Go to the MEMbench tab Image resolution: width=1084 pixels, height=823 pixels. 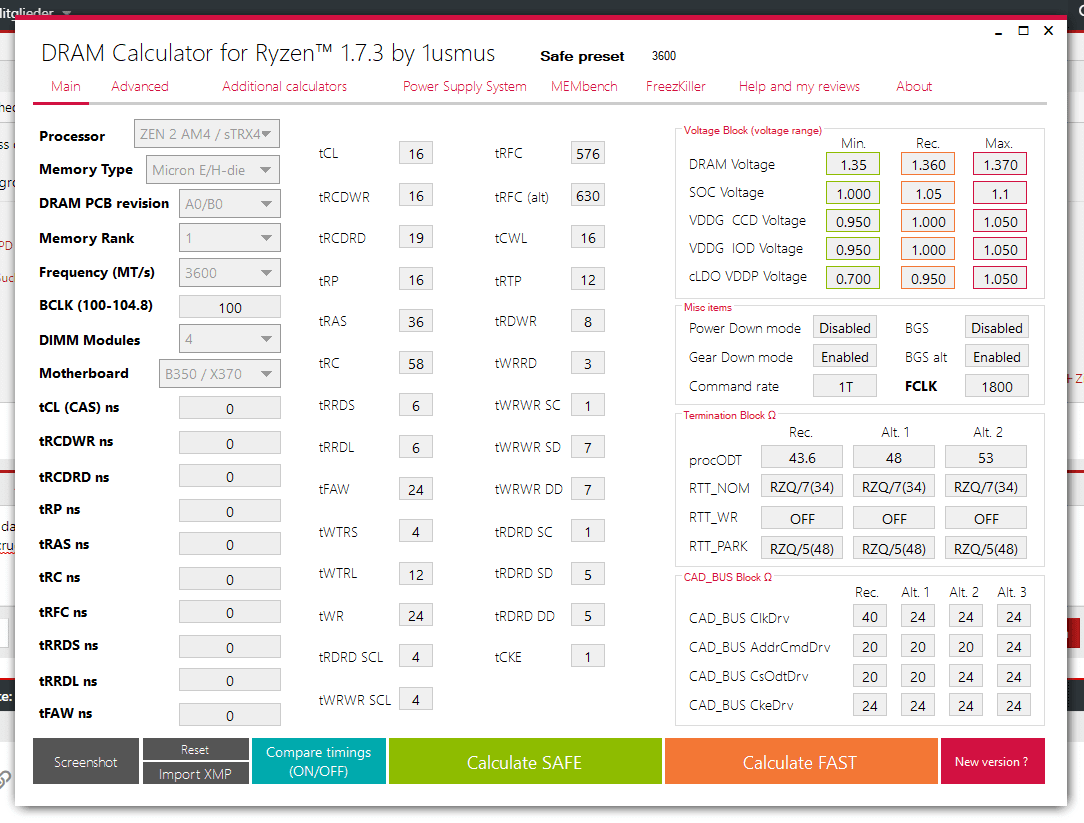pyautogui.click(x=584, y=86)
